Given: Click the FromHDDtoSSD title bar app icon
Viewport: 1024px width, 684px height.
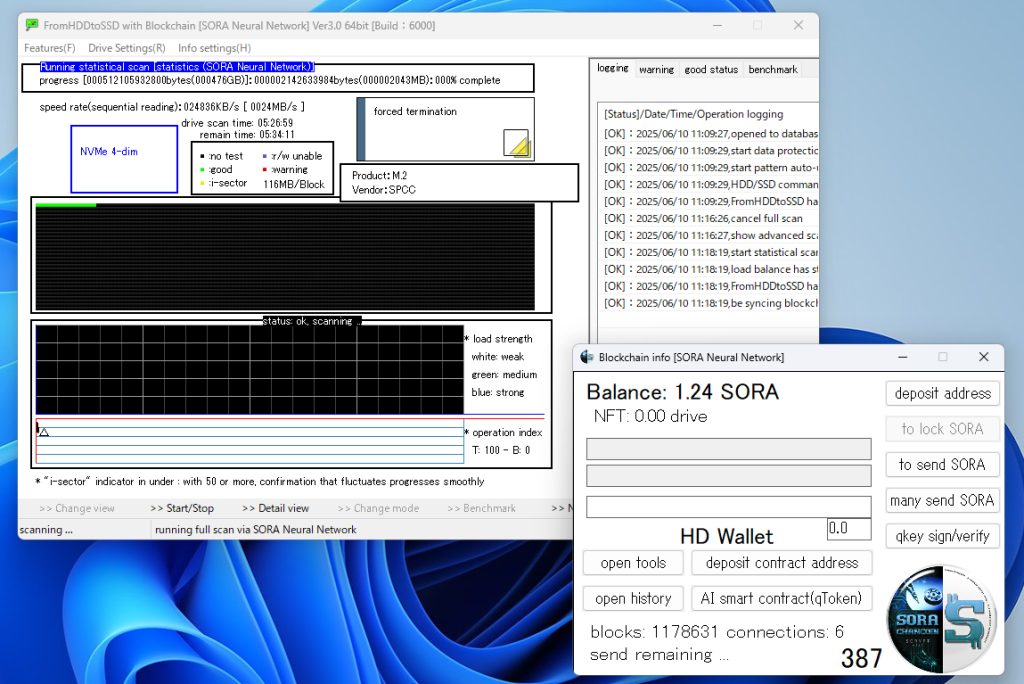Looking at the screenshot, I should pos(32,25).
